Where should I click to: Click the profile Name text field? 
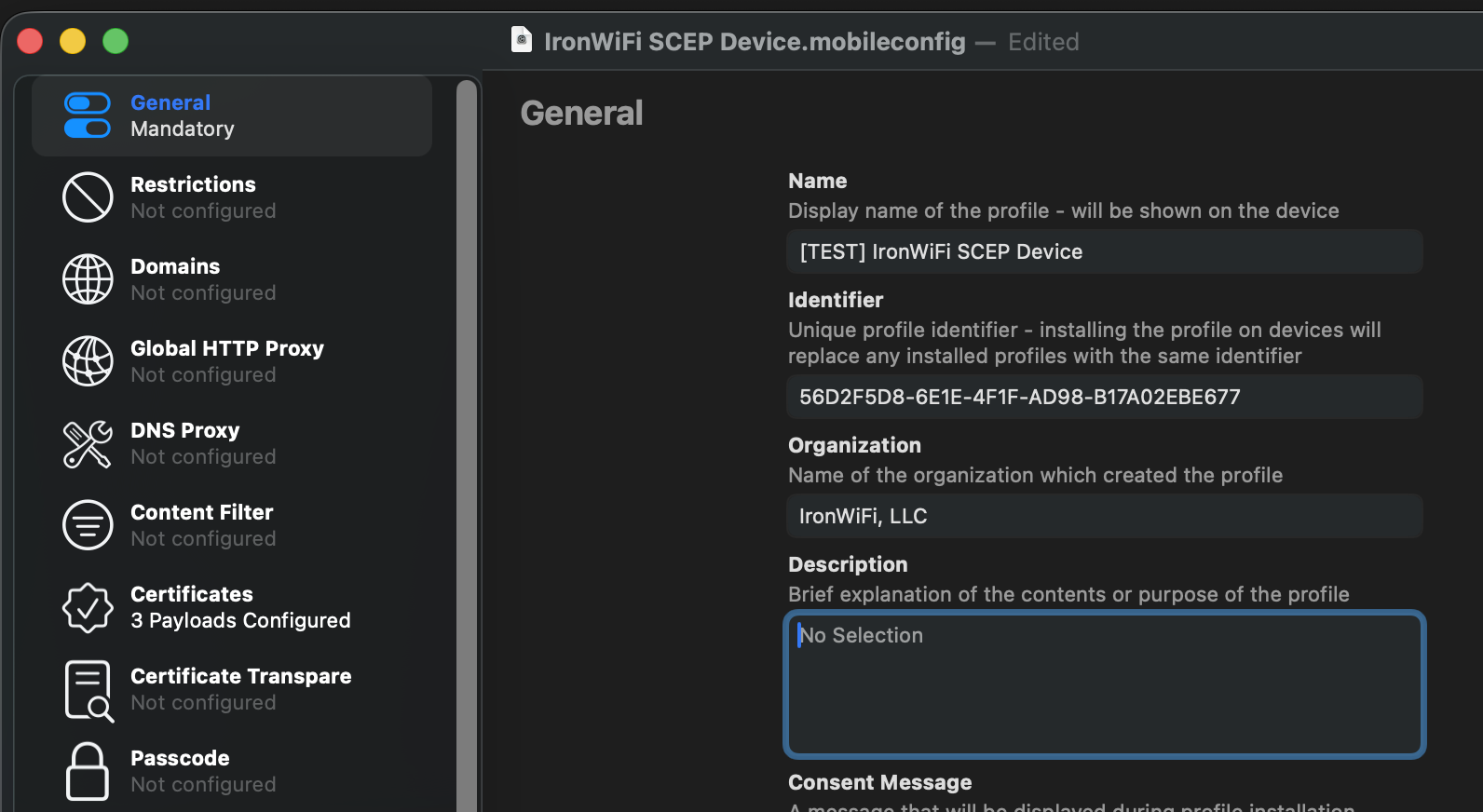1104,251
